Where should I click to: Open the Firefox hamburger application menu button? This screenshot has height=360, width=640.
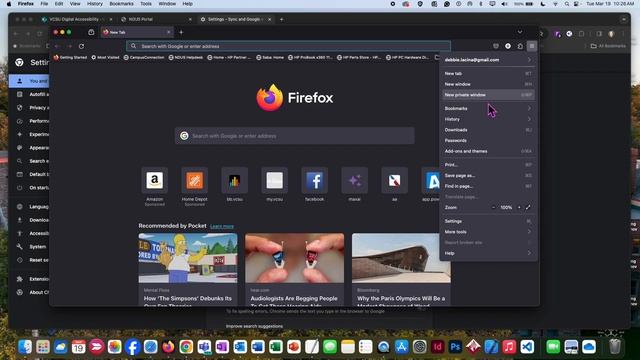(x=531, y=46)
